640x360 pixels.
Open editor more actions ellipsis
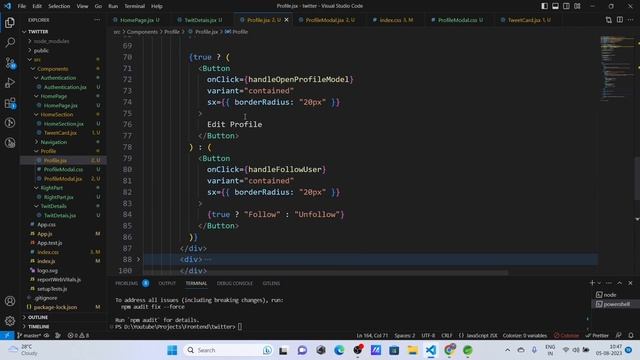631,20
